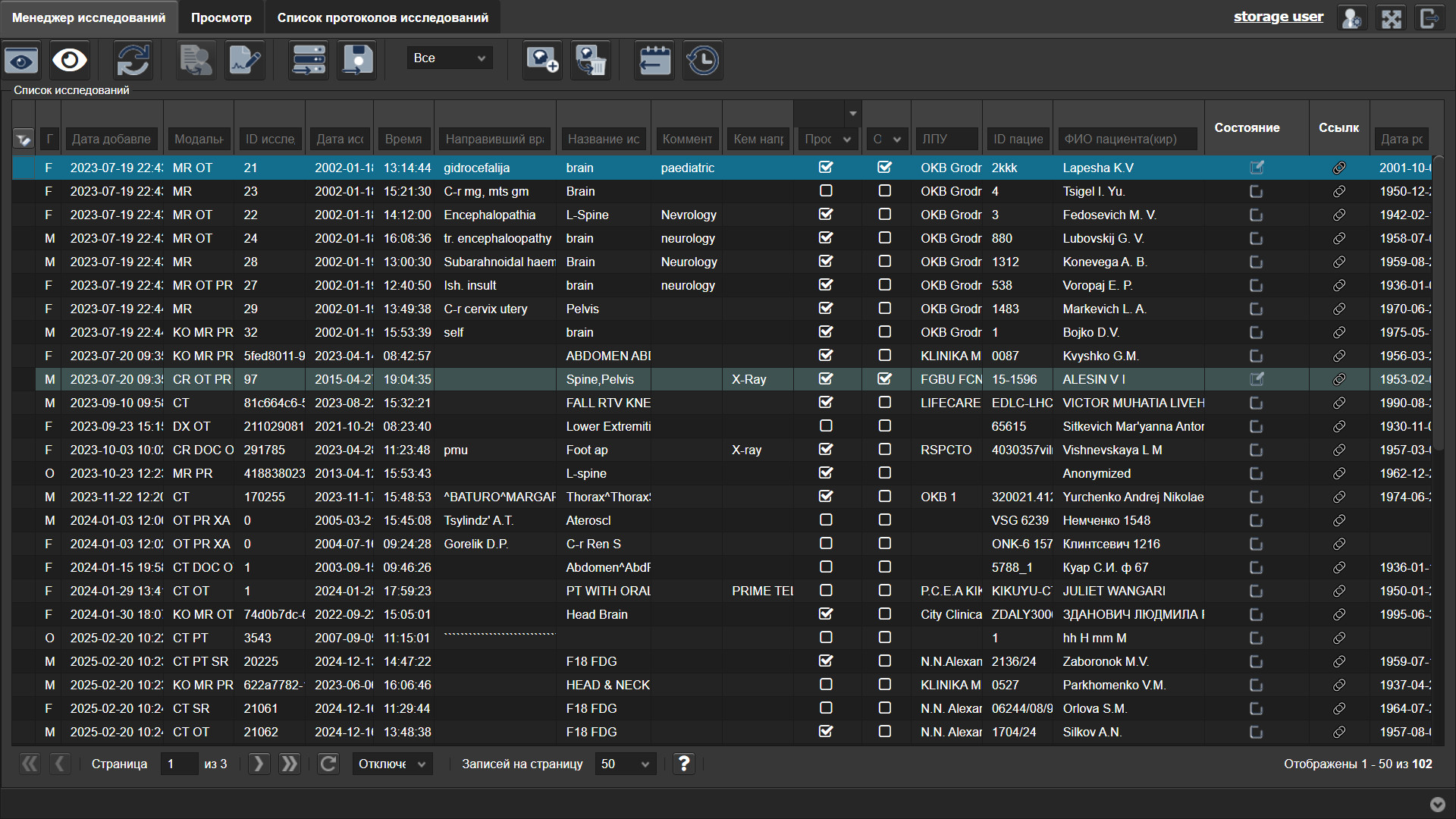Click the eye-in-window viewer icon
Screen dimensions: 1456x819
[21, 60]
